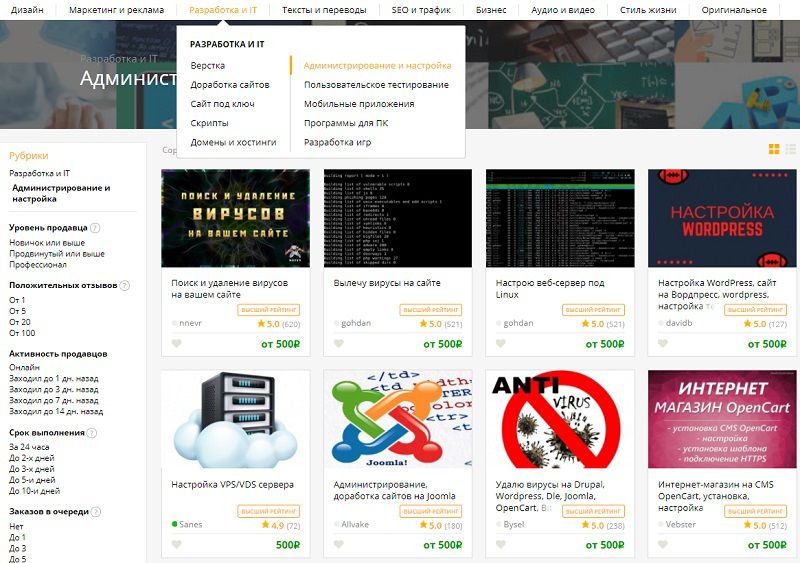
Task: Click price 'от 500₽' on OpenCart card
Action: click(x=767, y=545)
